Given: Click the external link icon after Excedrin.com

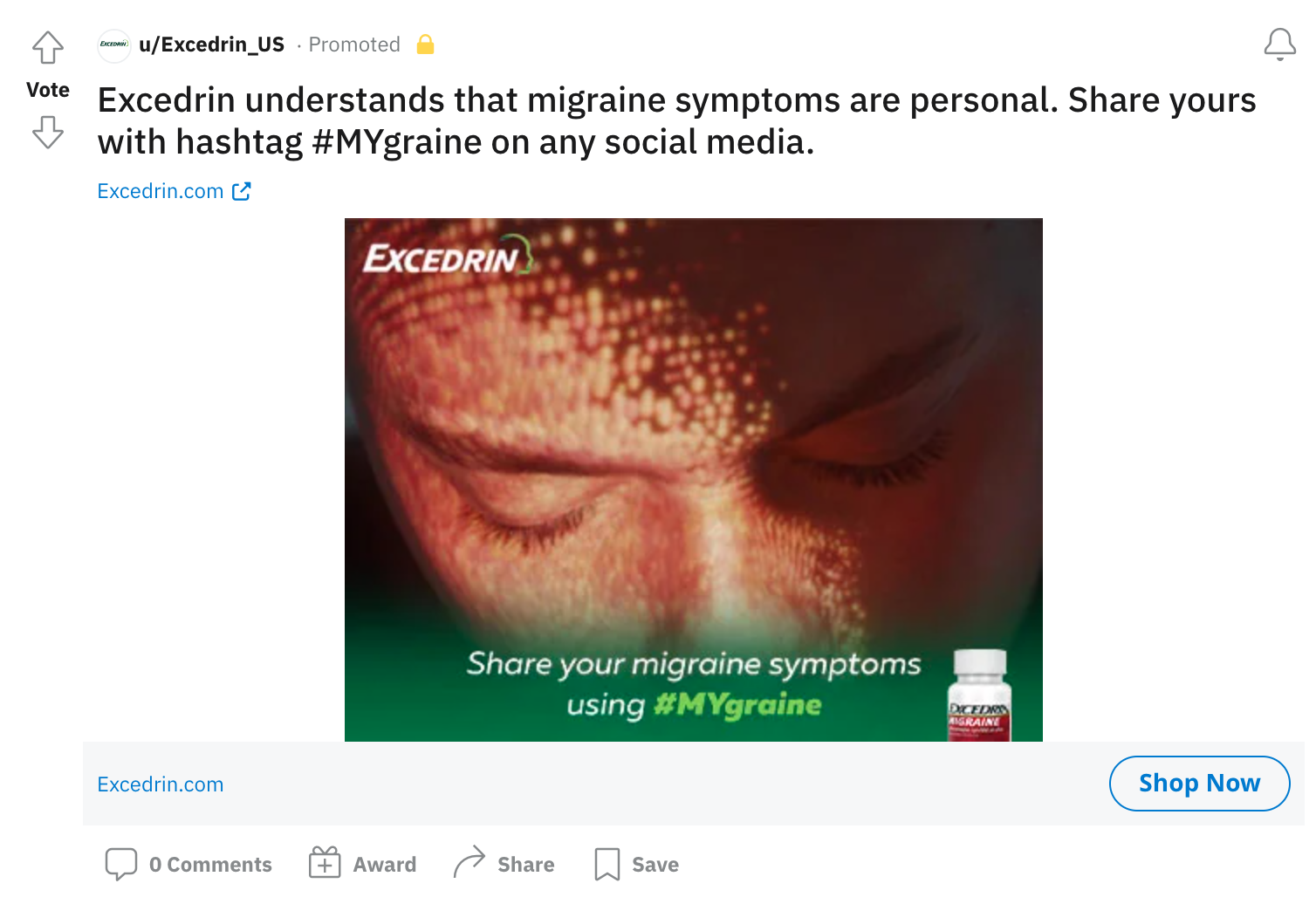Looking at the screenshot, I should point(242,191).
